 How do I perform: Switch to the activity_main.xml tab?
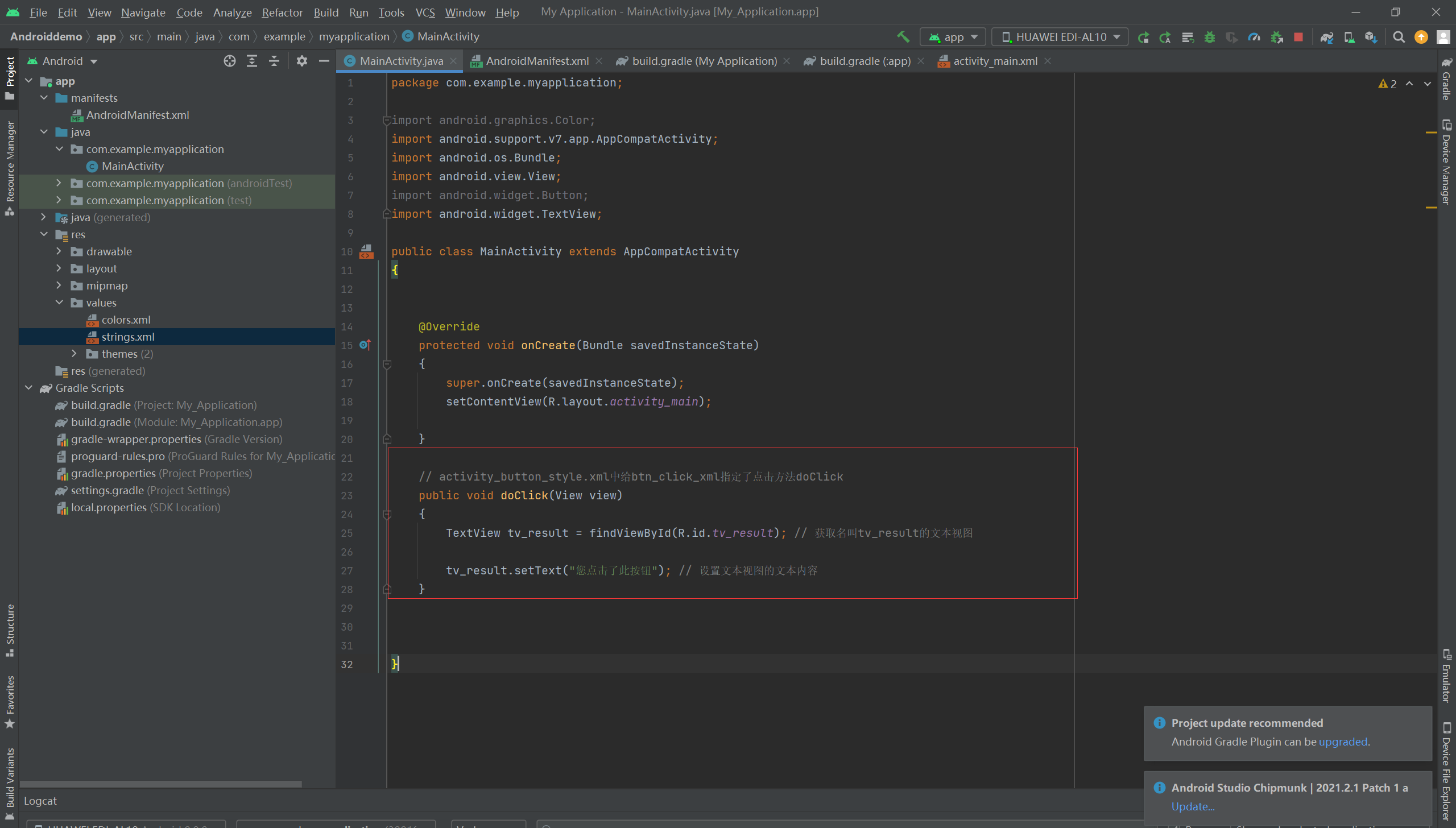[x=995, y=61]
